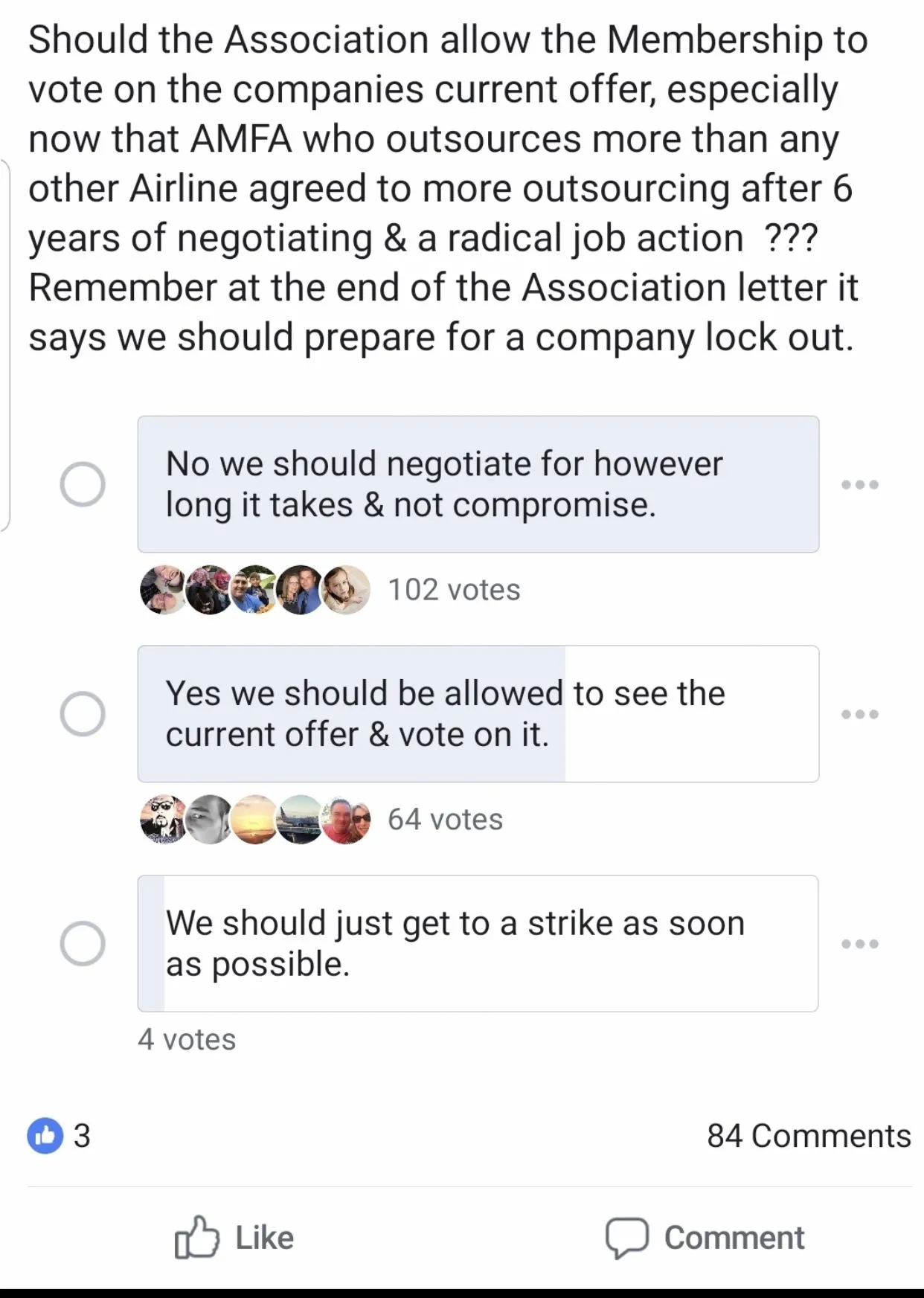This screenshot has height=1298, width=924.
Task: Tap the Like thumbs-up outline icon
Action: [196, 1237]
